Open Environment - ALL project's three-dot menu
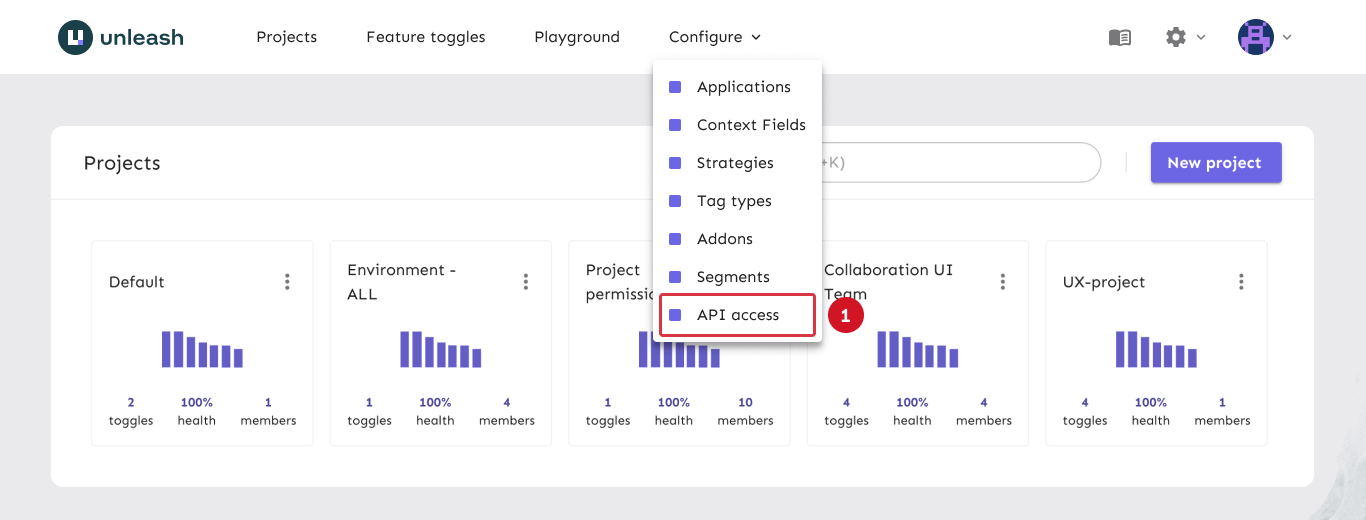 coord(526,282)
